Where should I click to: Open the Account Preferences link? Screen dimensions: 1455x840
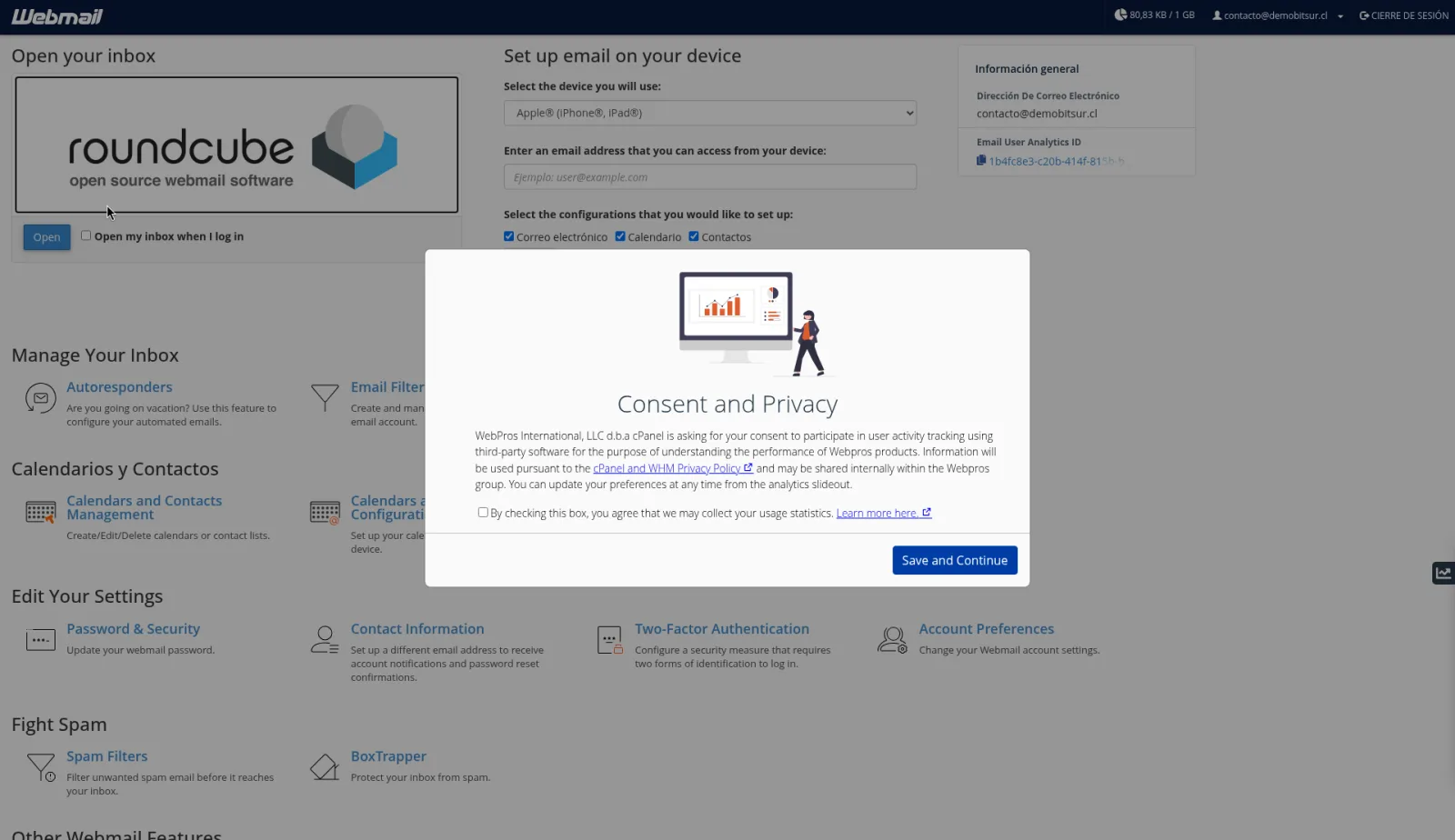tap(987, 629)
